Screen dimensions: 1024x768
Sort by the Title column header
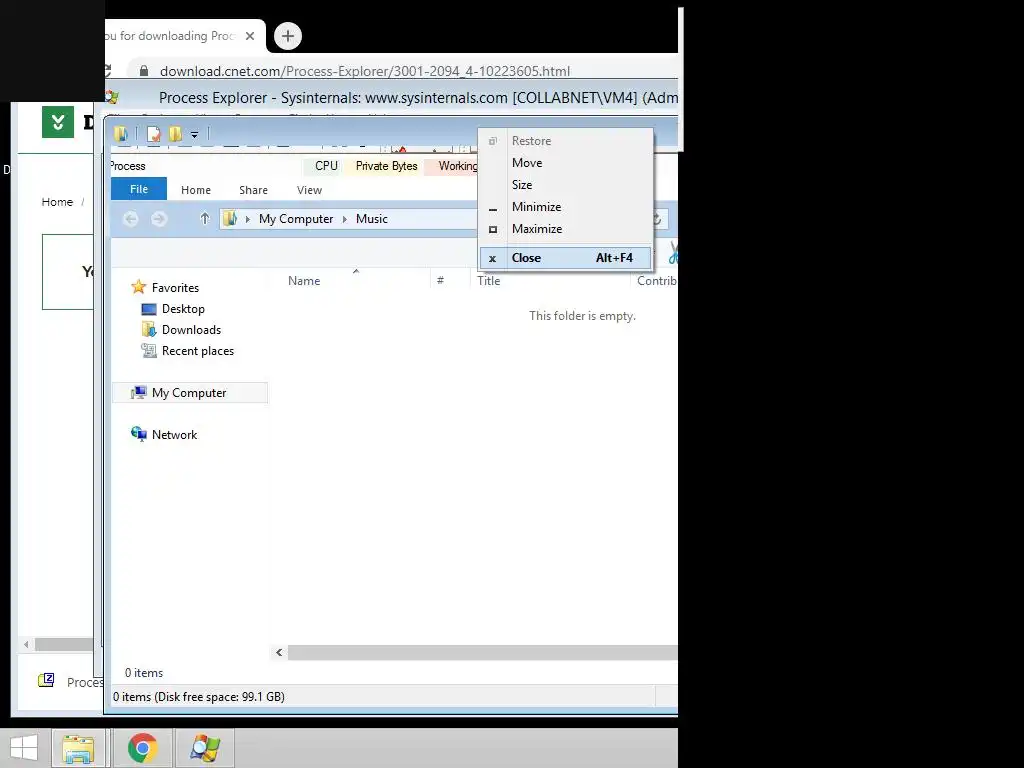click(x=488, y=281)
